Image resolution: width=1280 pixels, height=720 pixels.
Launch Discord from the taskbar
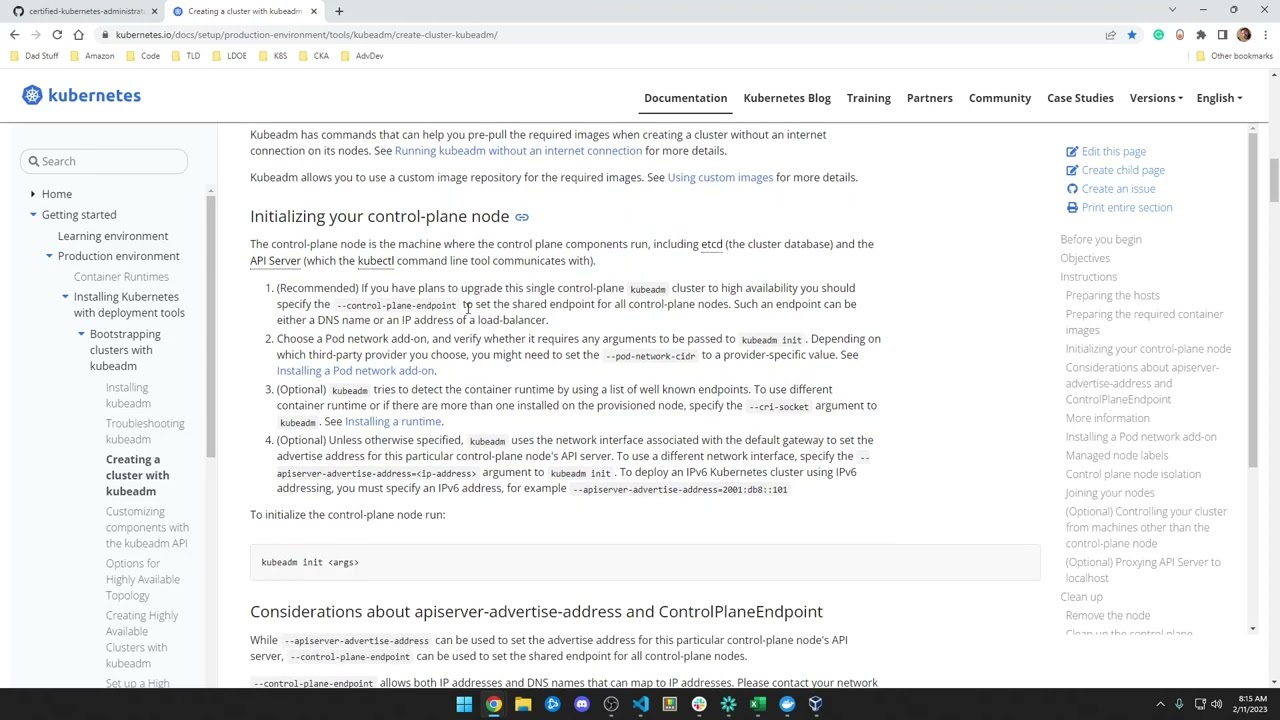coord(582,704)
